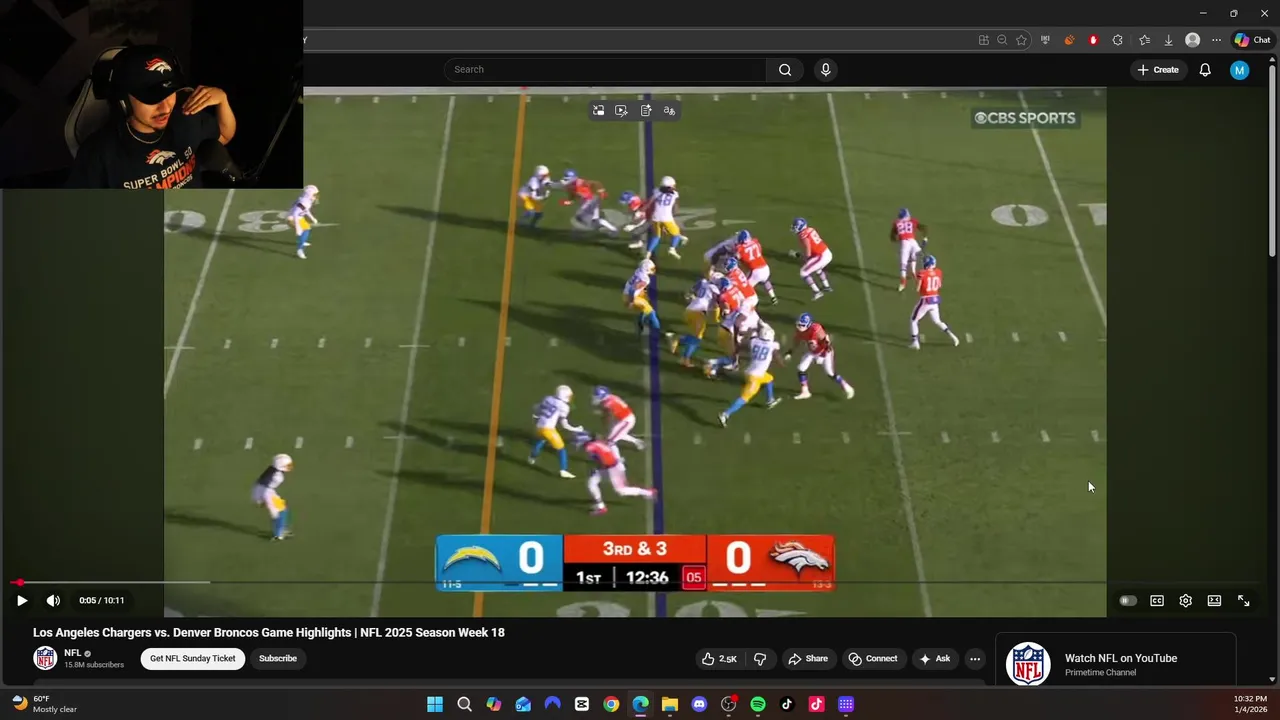The image size is (1280, 720).
Task: Play the paused YouTube video
Action: 22,601
